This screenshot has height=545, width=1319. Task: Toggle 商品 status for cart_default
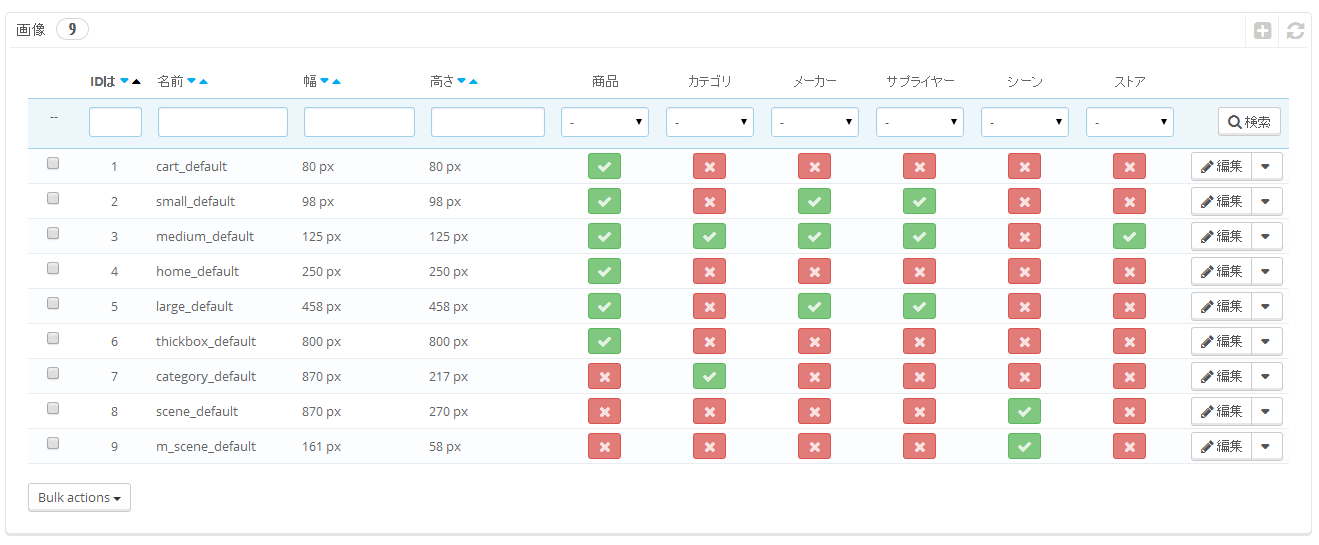pyautogui.click(x=604, y=167)
